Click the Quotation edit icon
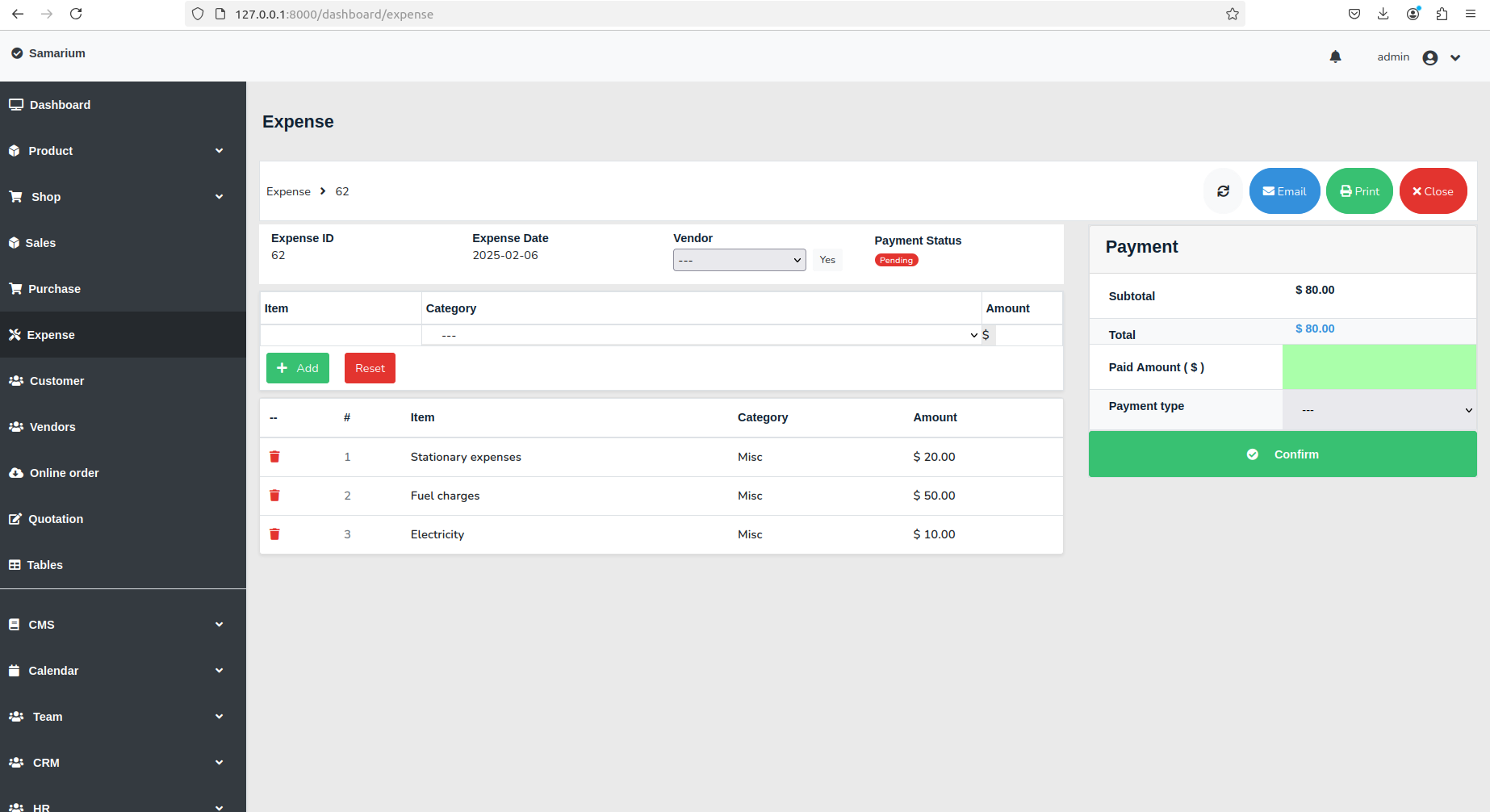 coord(15,519)
